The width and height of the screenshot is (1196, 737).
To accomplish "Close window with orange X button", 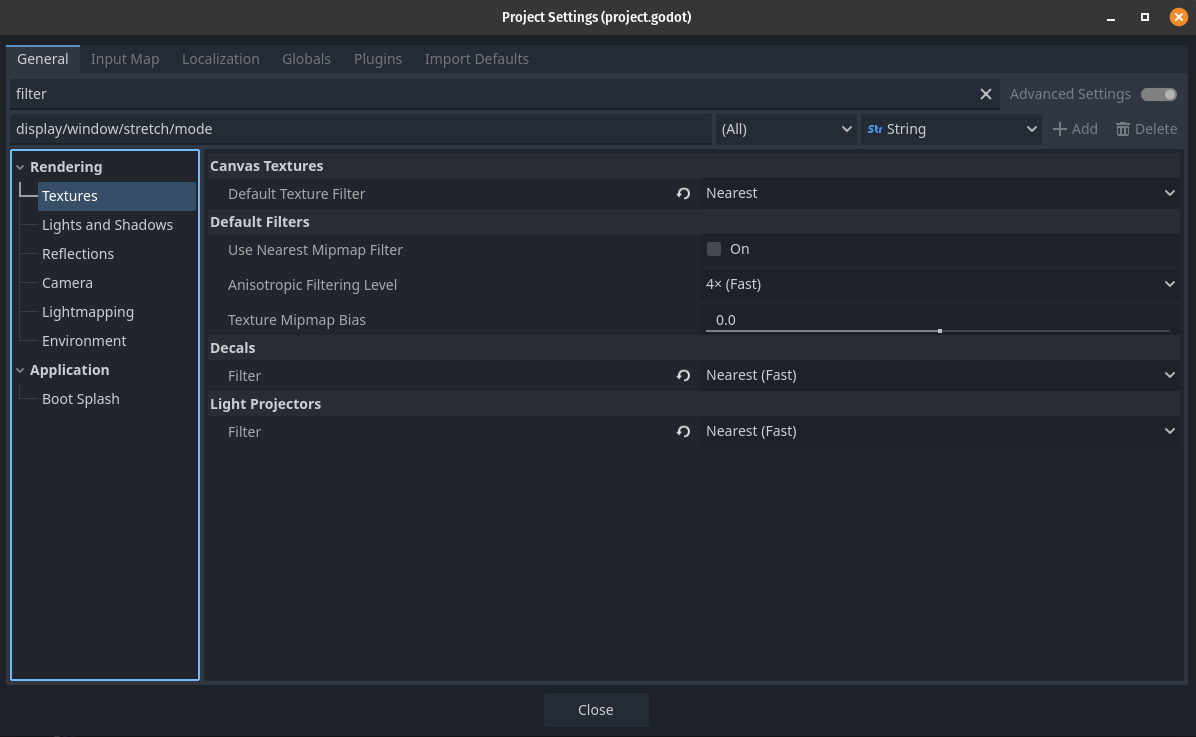I will pos(1178,17).
